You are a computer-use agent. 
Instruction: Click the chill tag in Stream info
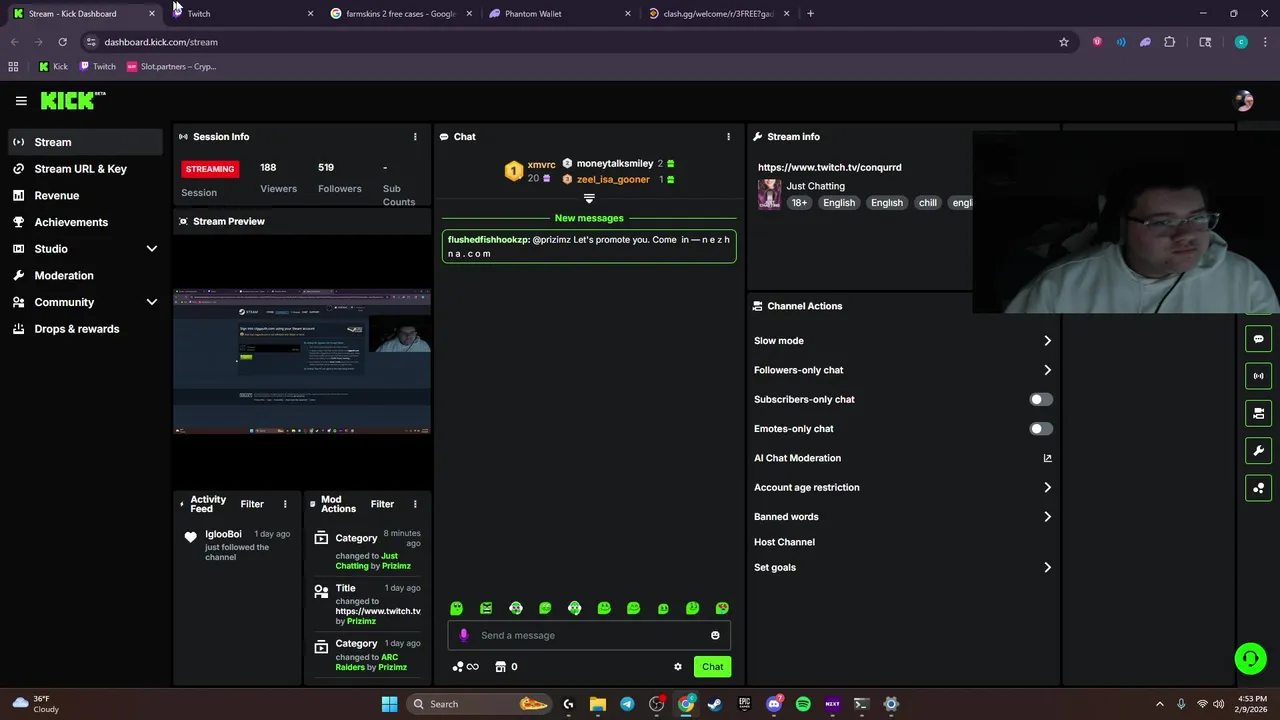(x=928, y=203)
